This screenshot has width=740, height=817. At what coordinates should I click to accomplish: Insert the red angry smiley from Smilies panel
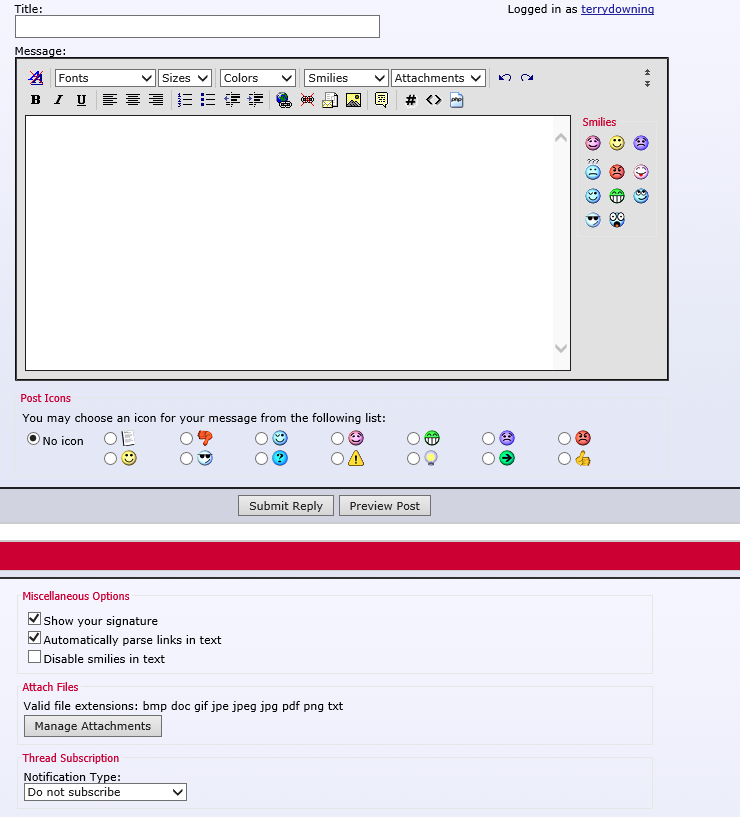tap(617, 171)
